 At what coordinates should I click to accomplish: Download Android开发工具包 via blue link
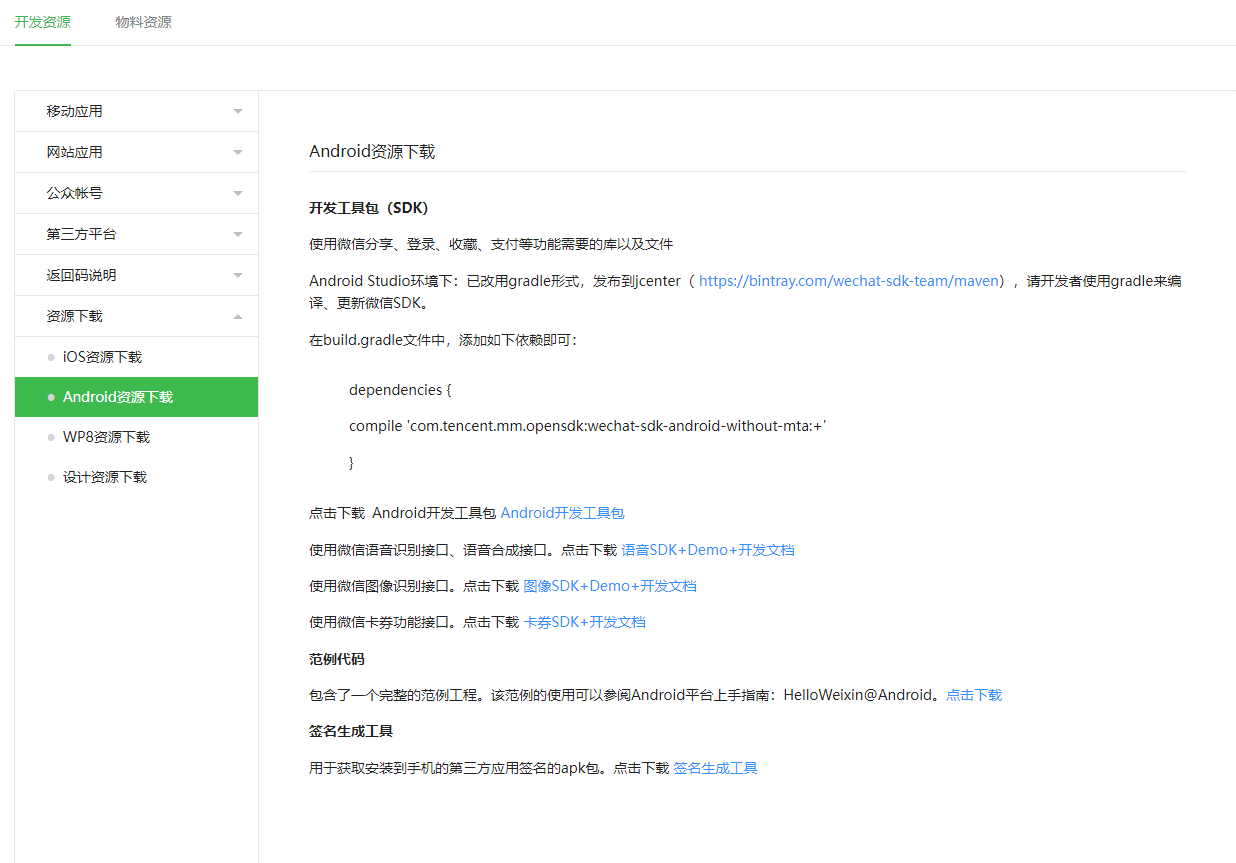coord(562,513)
